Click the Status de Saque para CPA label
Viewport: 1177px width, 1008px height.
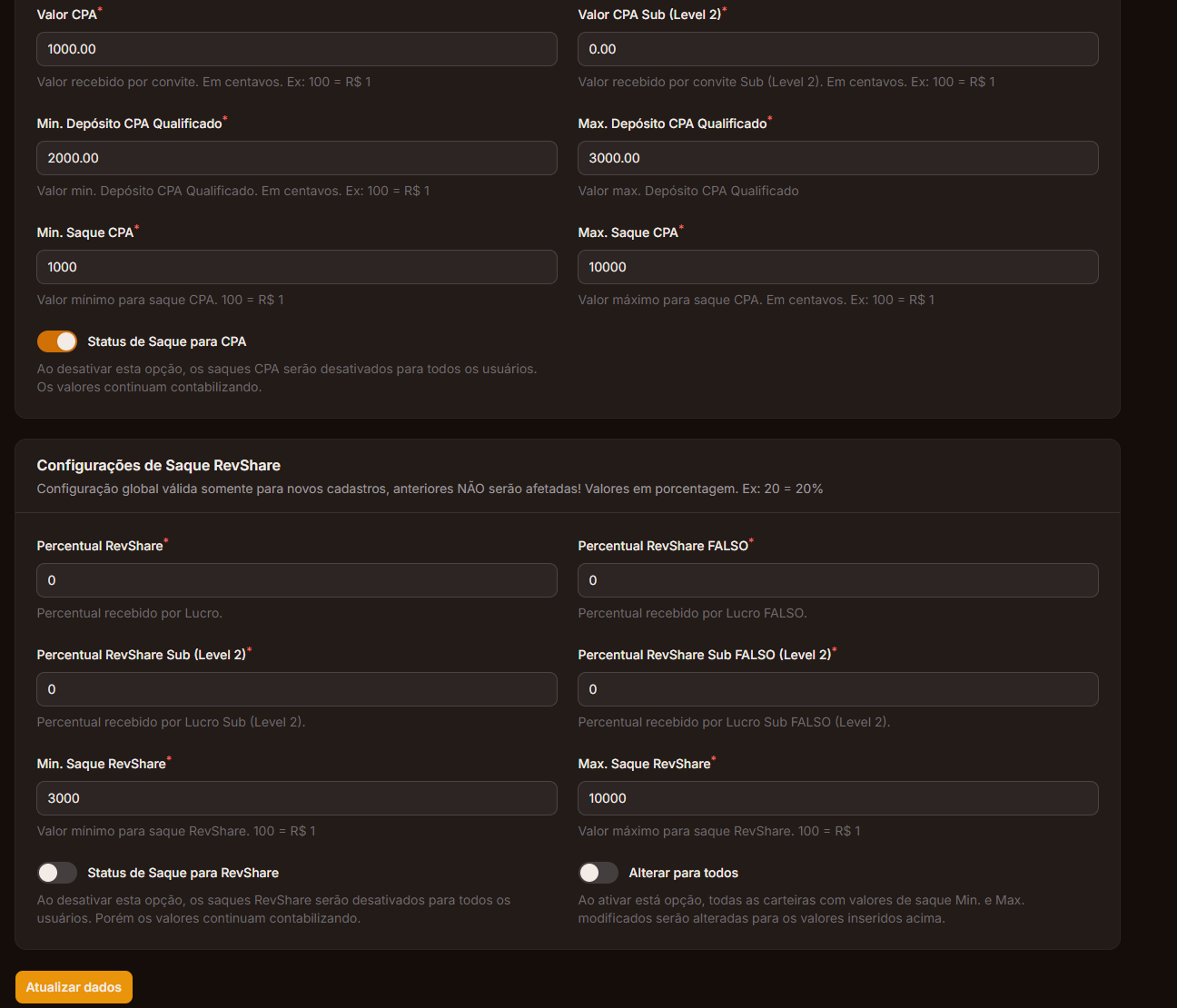coord(166,341)
